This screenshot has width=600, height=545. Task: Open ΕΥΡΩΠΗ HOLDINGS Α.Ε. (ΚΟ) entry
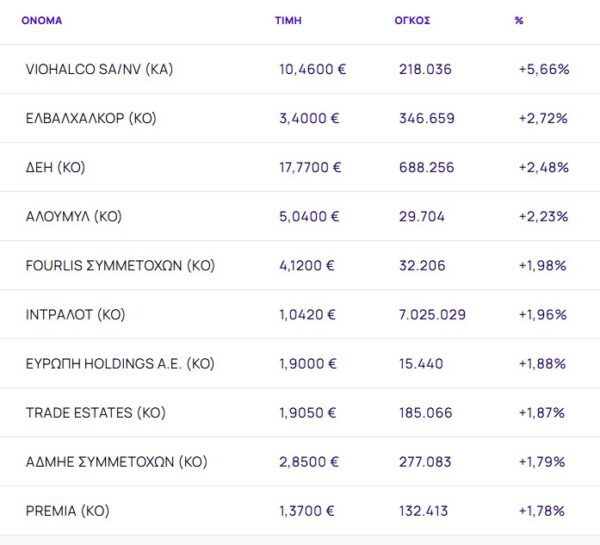(x=120, y=363)
